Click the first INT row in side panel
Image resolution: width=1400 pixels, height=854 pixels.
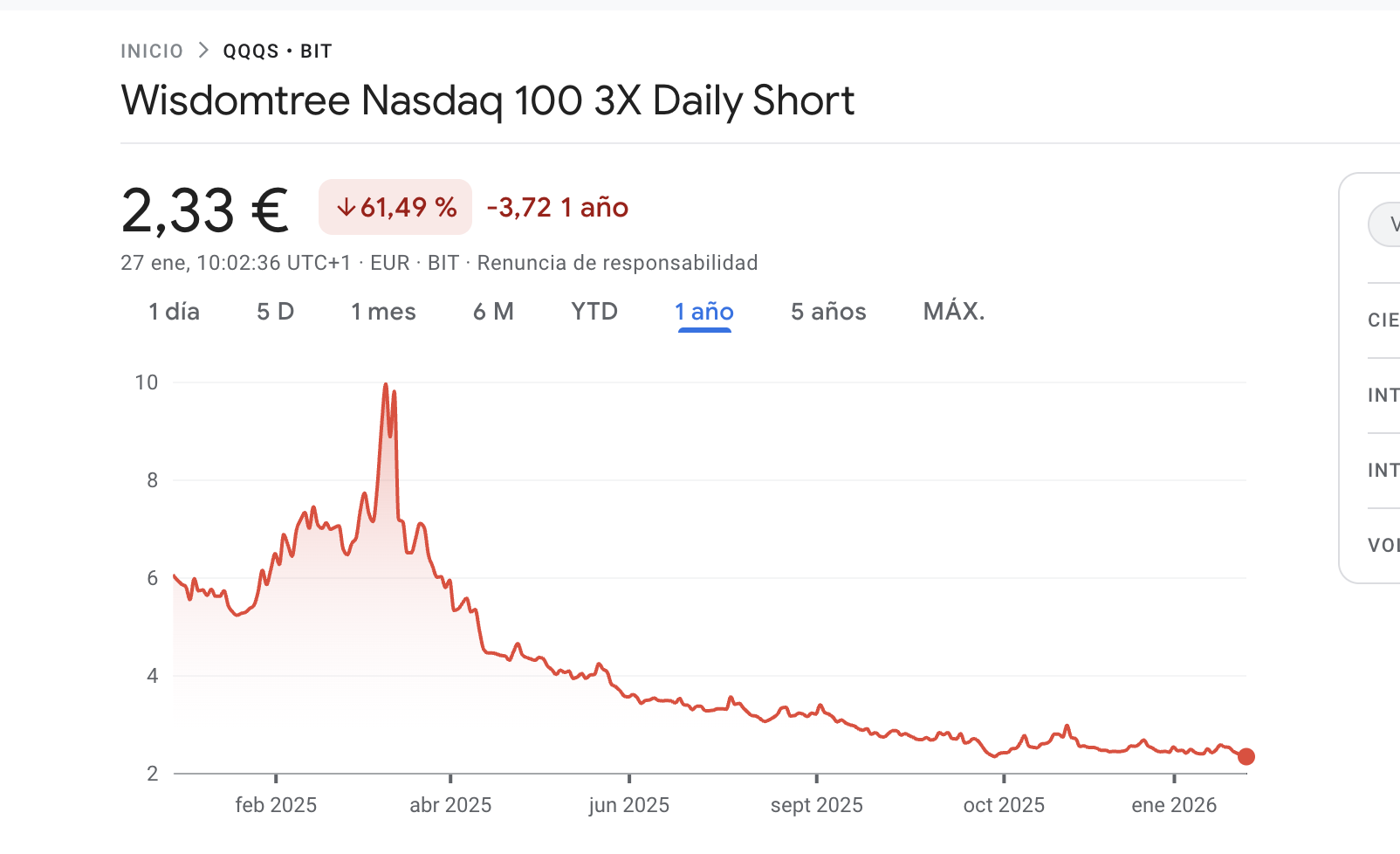tap(1383, 396)
